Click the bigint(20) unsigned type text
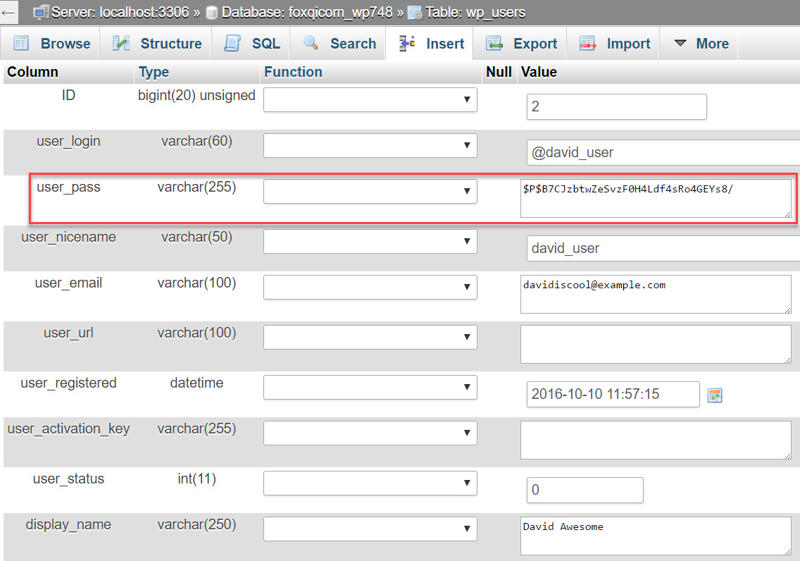 pos(196,95)
